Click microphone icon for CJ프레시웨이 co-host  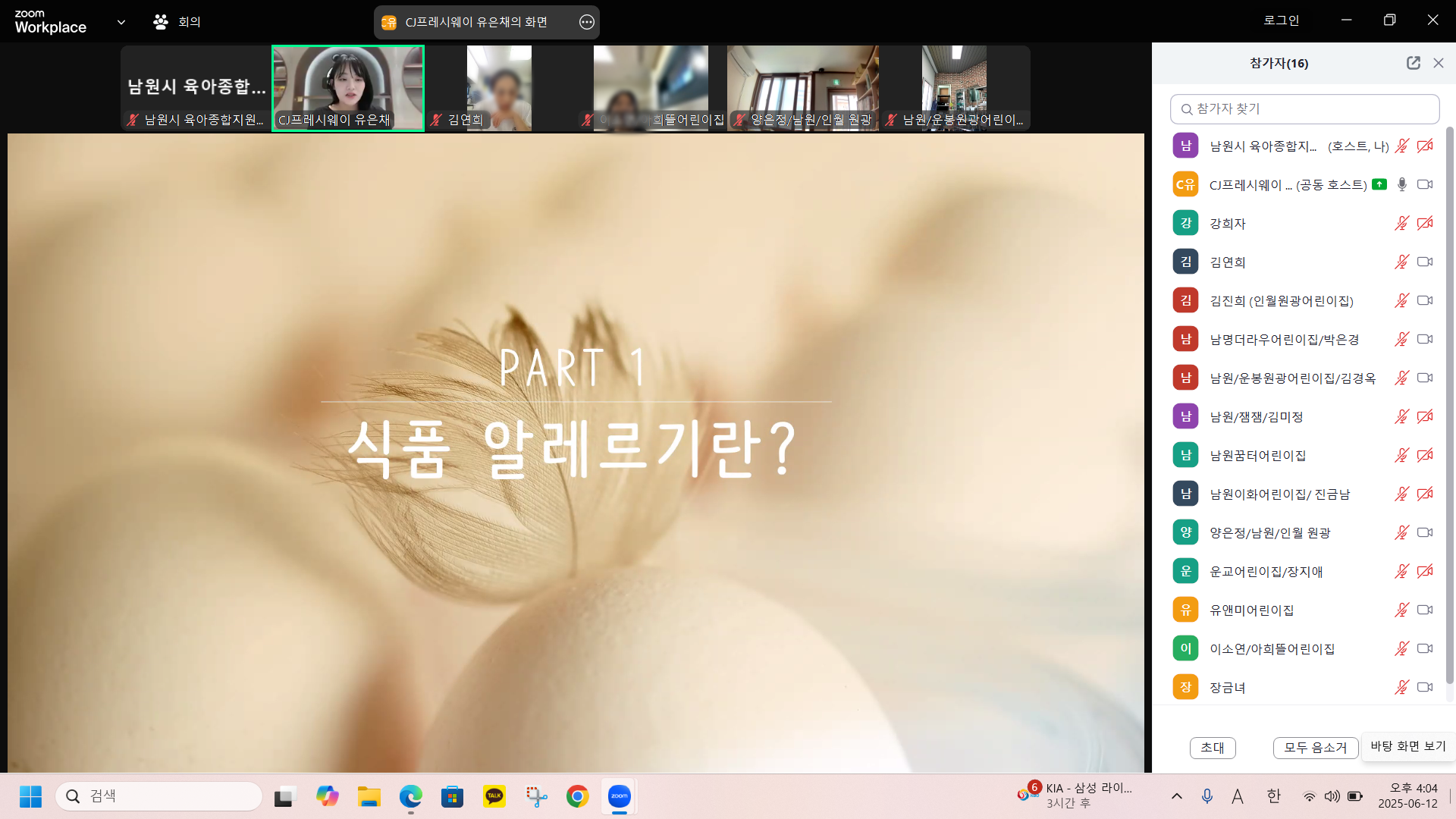[x=1401, y=185]
